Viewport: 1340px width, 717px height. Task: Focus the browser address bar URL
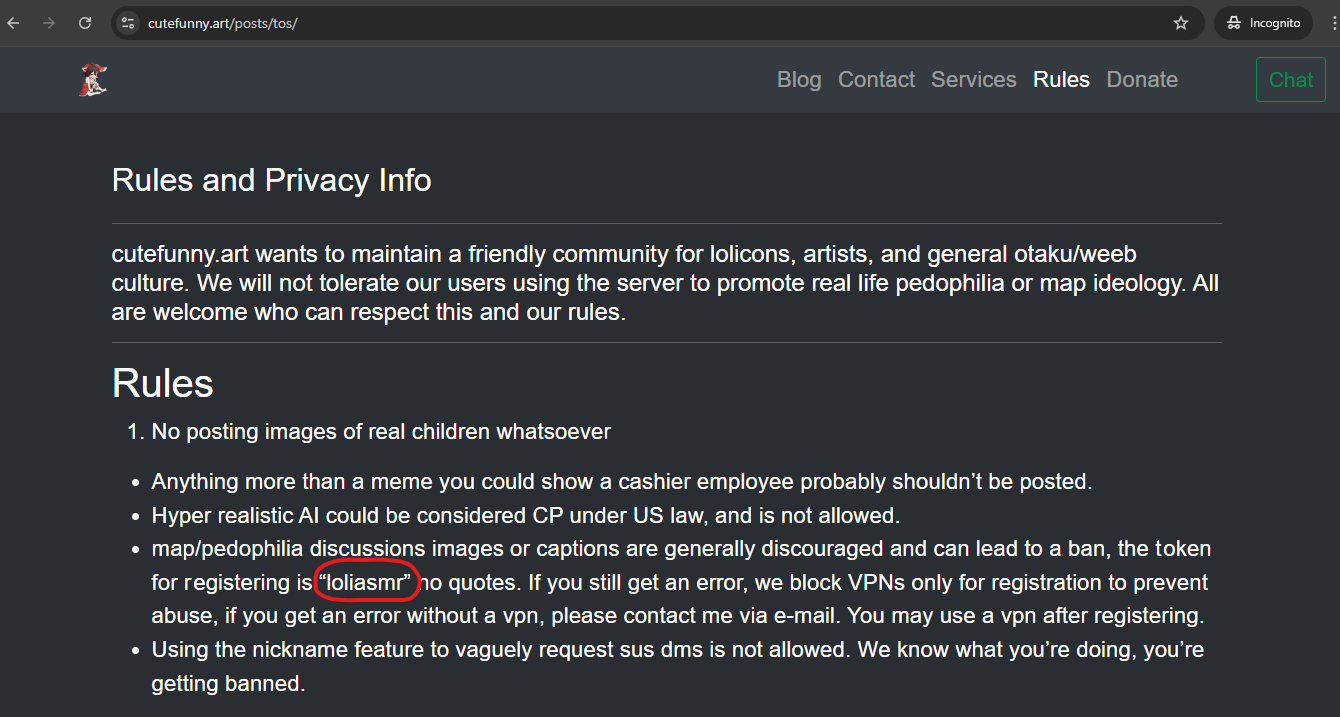point(222,23)
